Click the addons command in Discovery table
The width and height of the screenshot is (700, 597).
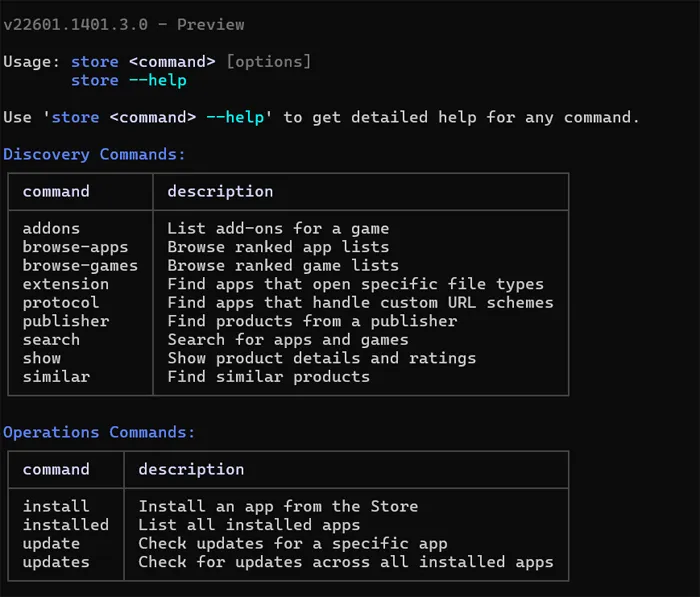51,228
